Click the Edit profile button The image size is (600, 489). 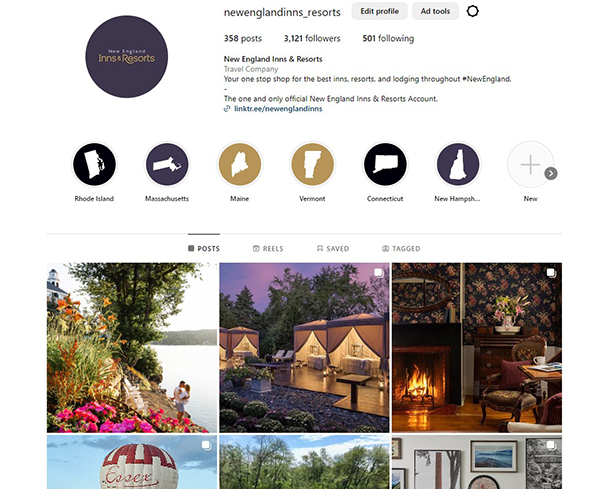380,11
